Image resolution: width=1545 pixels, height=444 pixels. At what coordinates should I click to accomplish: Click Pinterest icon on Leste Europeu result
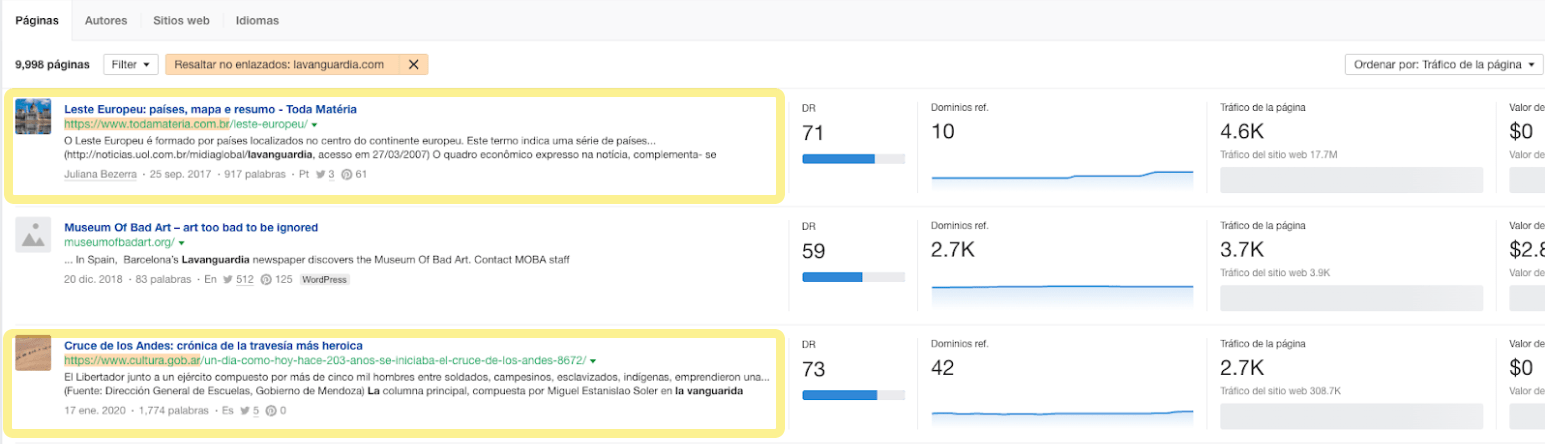[x=347, y=175]
